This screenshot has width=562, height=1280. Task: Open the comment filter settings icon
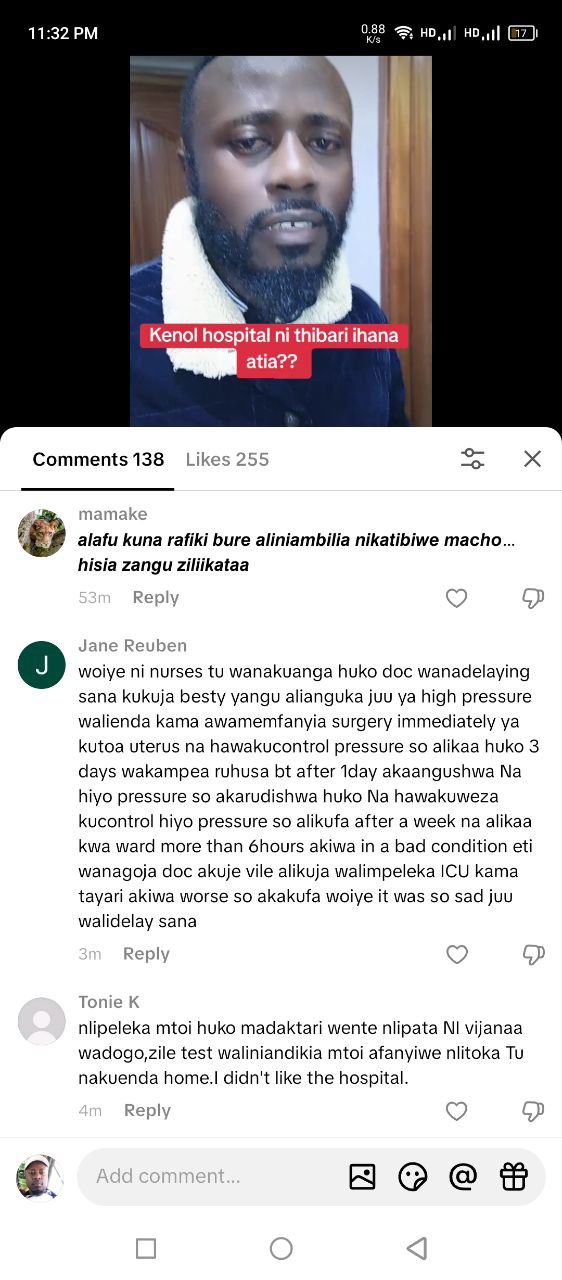[472, 459]
